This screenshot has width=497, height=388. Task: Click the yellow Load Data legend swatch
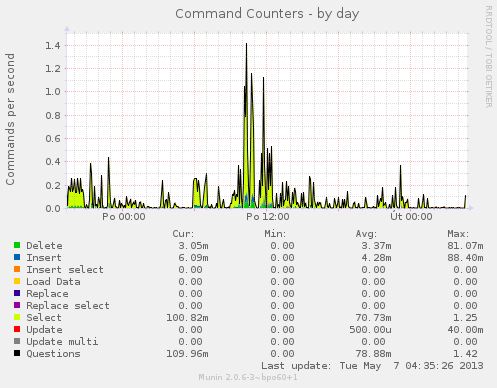tap(17, 281)
